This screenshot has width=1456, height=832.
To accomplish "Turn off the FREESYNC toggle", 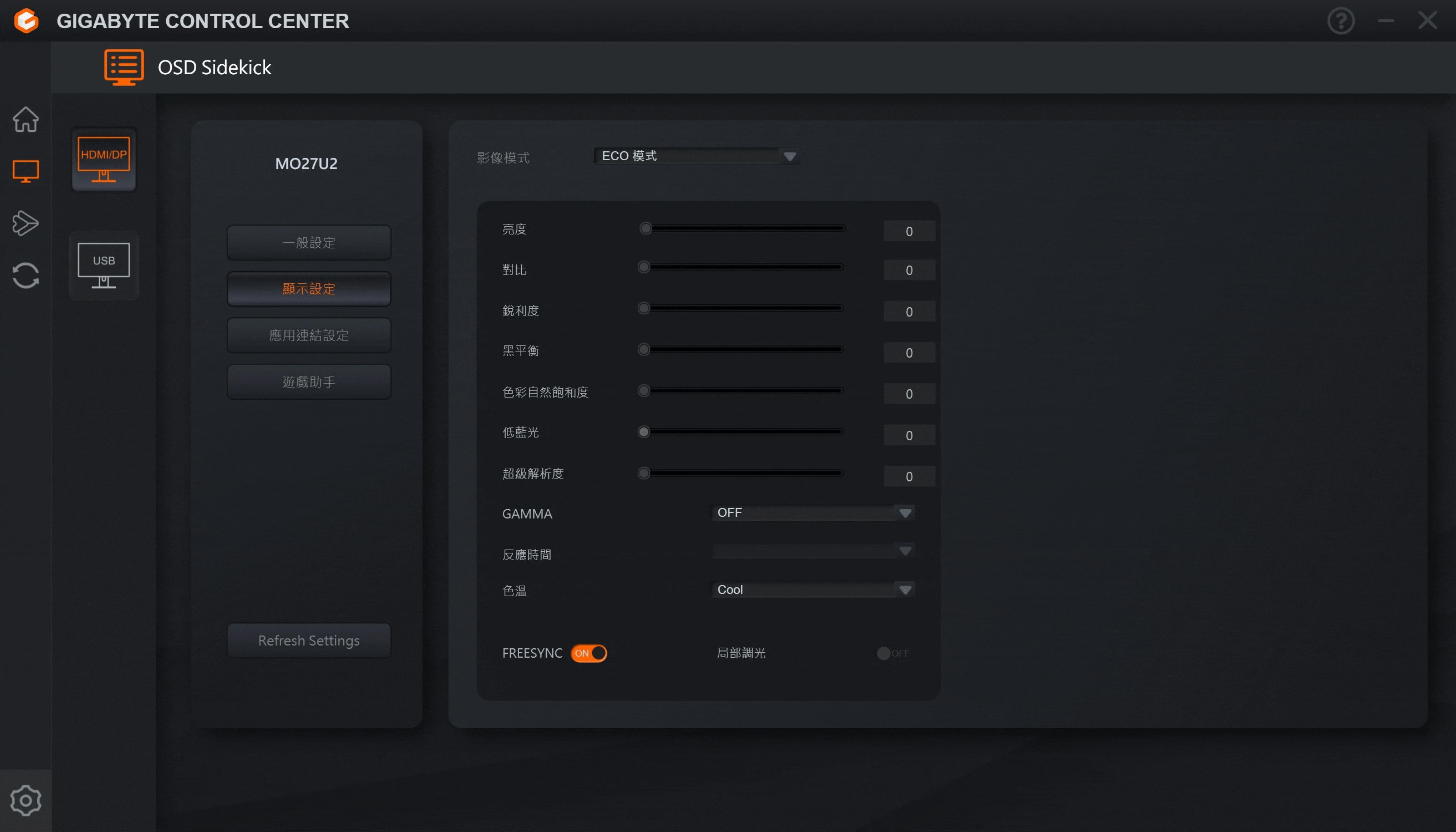I will [x=589, y=653].
